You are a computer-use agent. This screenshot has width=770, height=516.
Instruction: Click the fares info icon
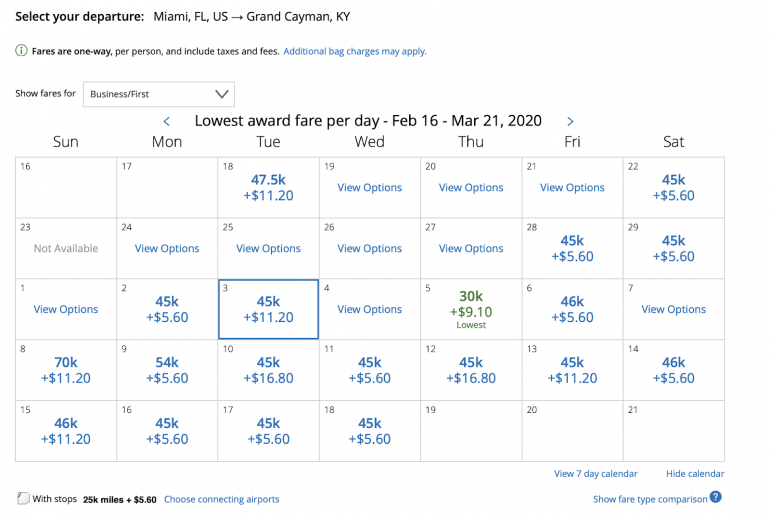tap(22, 51)
